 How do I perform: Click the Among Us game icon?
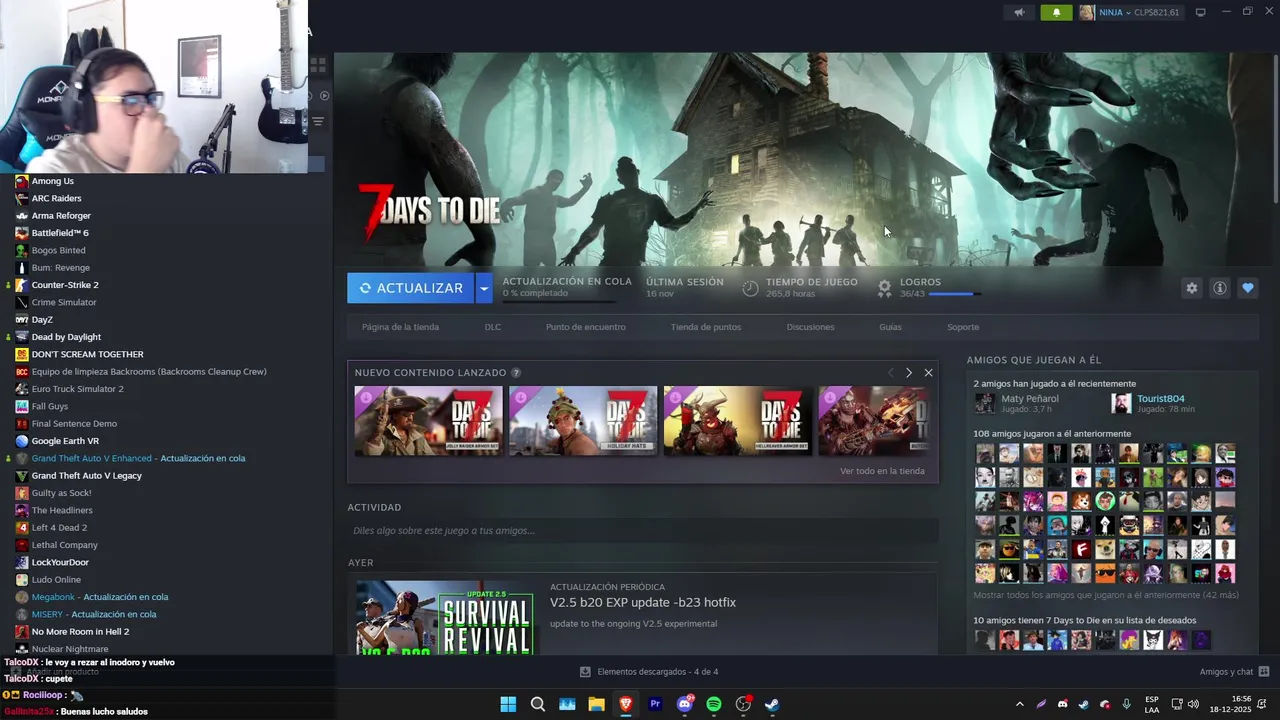click(22, 181)
